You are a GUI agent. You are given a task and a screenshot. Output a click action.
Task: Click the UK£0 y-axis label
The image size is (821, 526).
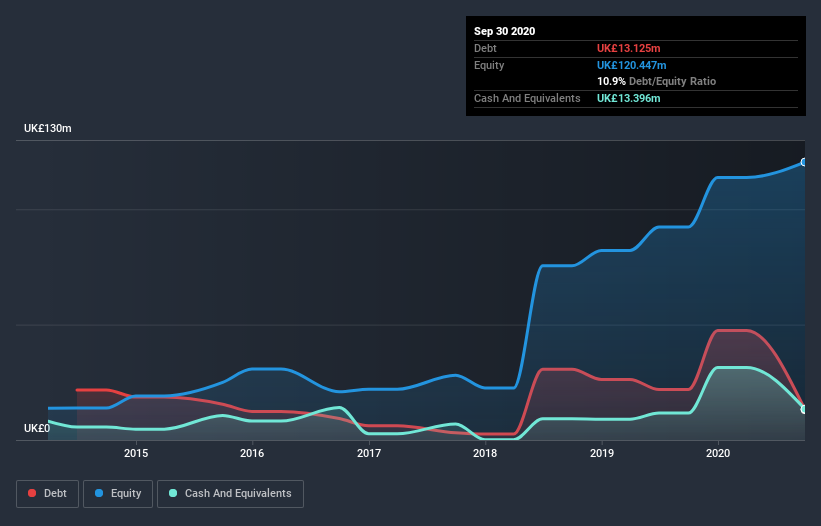coord(37,428)
